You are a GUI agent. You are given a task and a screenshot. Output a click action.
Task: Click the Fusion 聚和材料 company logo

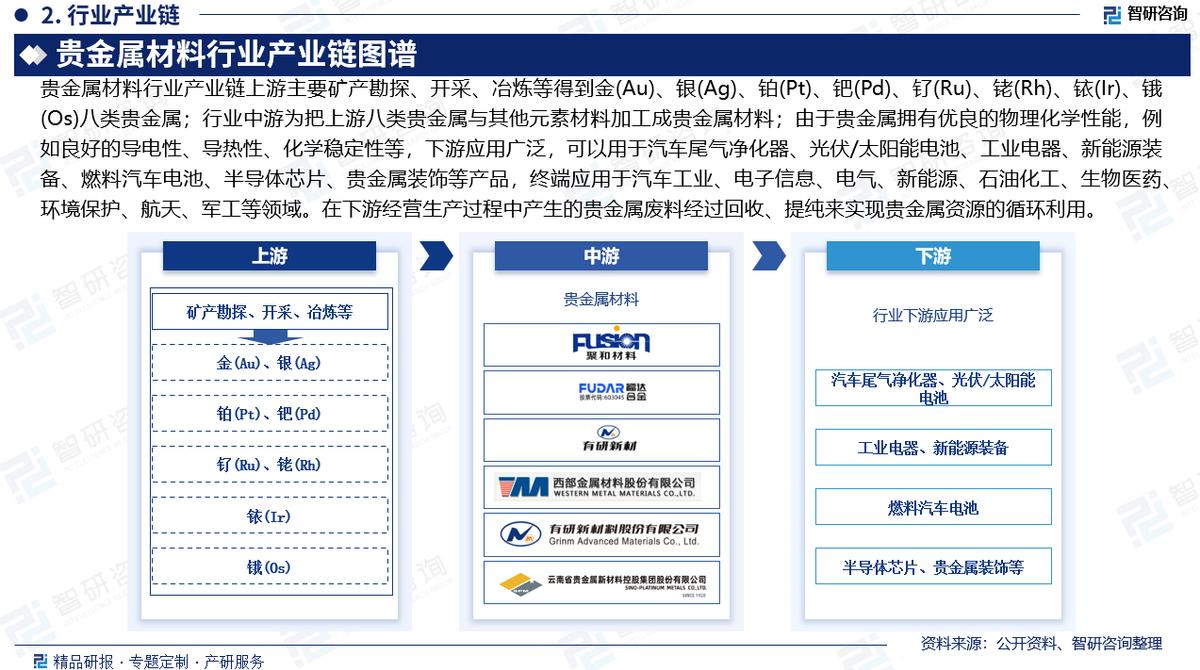601,344
